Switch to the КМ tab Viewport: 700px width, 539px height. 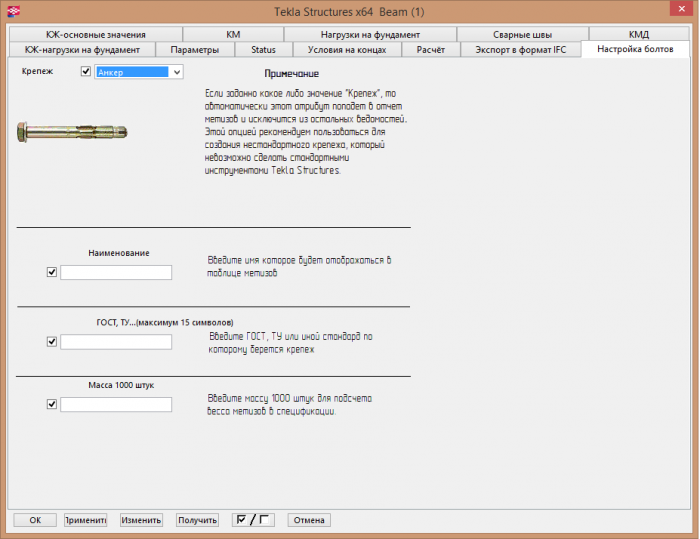[233, 34]
